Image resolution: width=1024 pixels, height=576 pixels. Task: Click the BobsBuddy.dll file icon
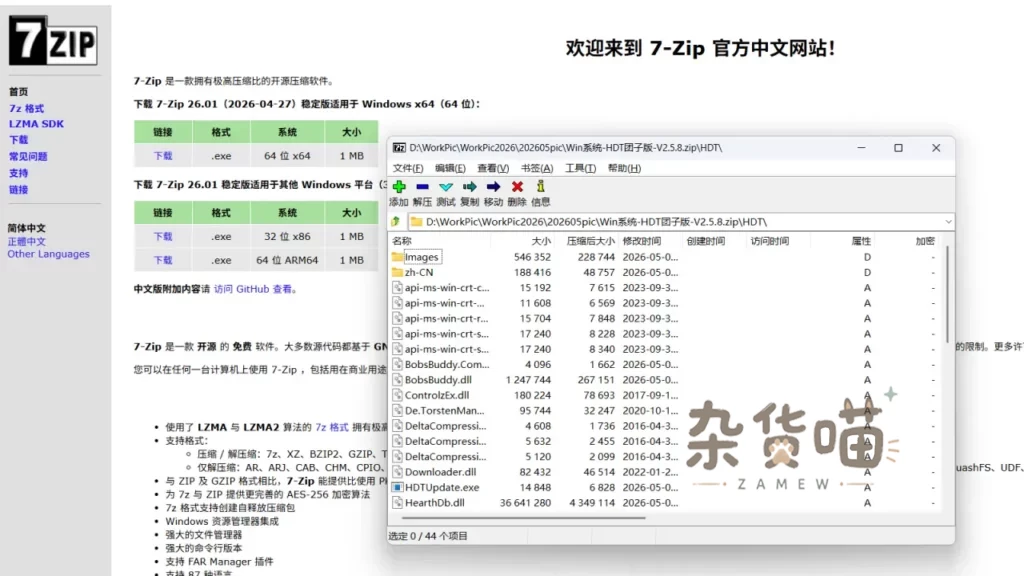pos(397,380)
